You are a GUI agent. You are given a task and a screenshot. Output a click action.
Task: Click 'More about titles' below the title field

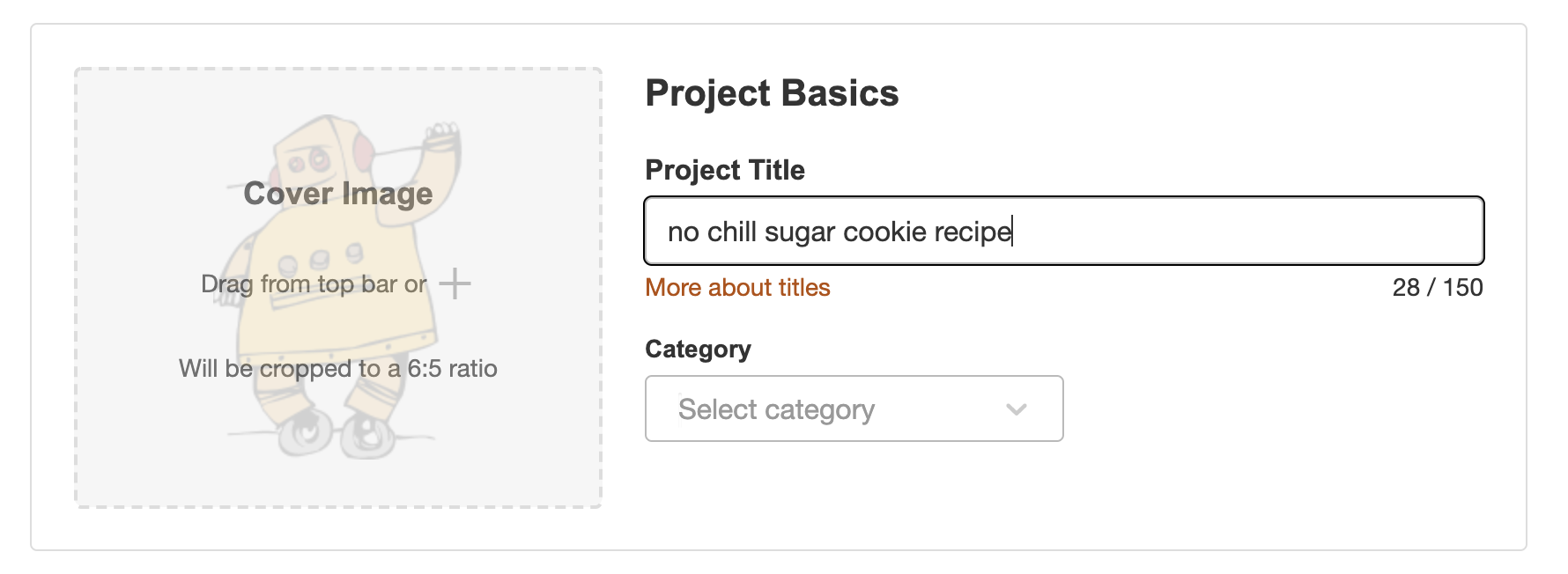point(737,287)
